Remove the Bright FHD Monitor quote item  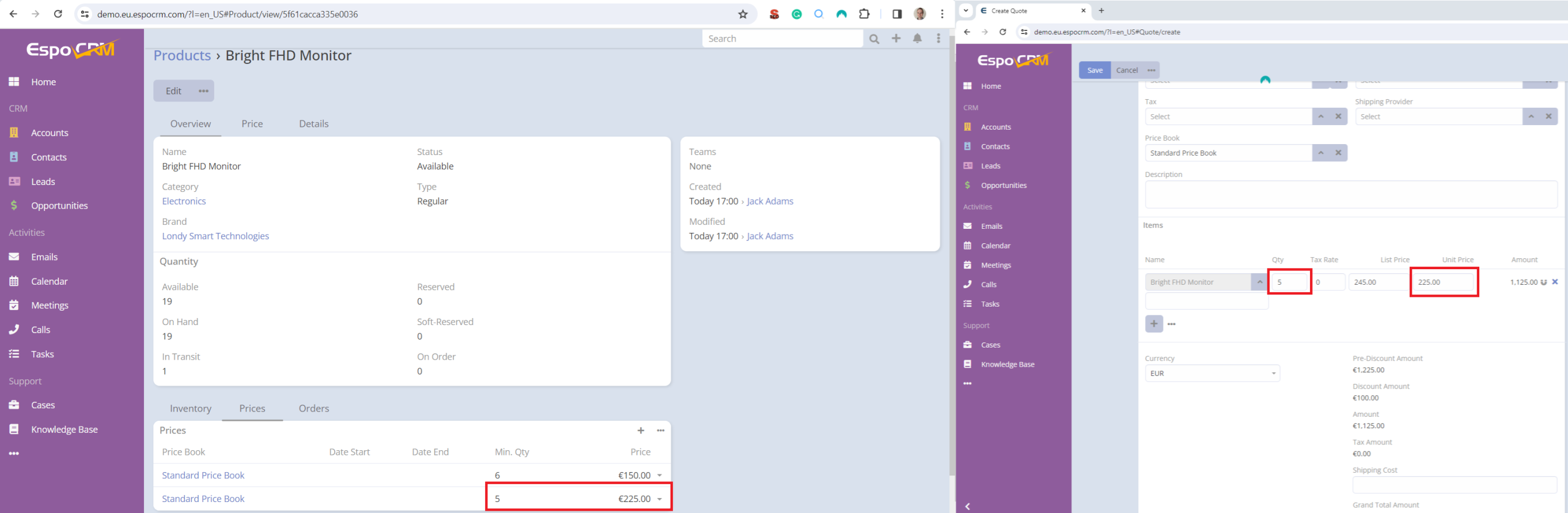pos(1555,282)
